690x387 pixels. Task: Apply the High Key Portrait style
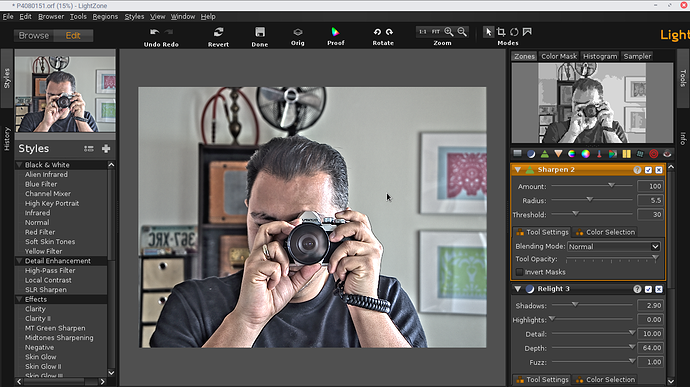click(x=52, y=203)
